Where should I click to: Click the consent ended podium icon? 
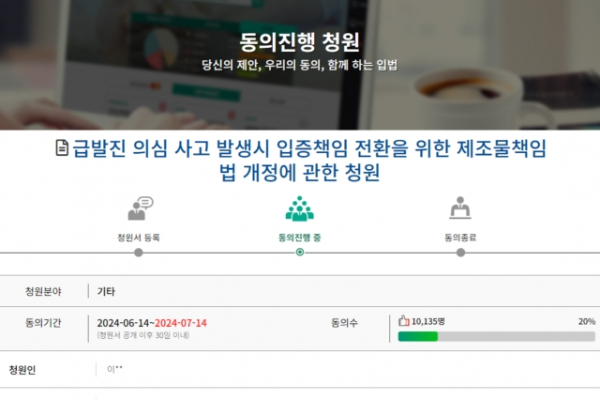(x=460, y=208)
